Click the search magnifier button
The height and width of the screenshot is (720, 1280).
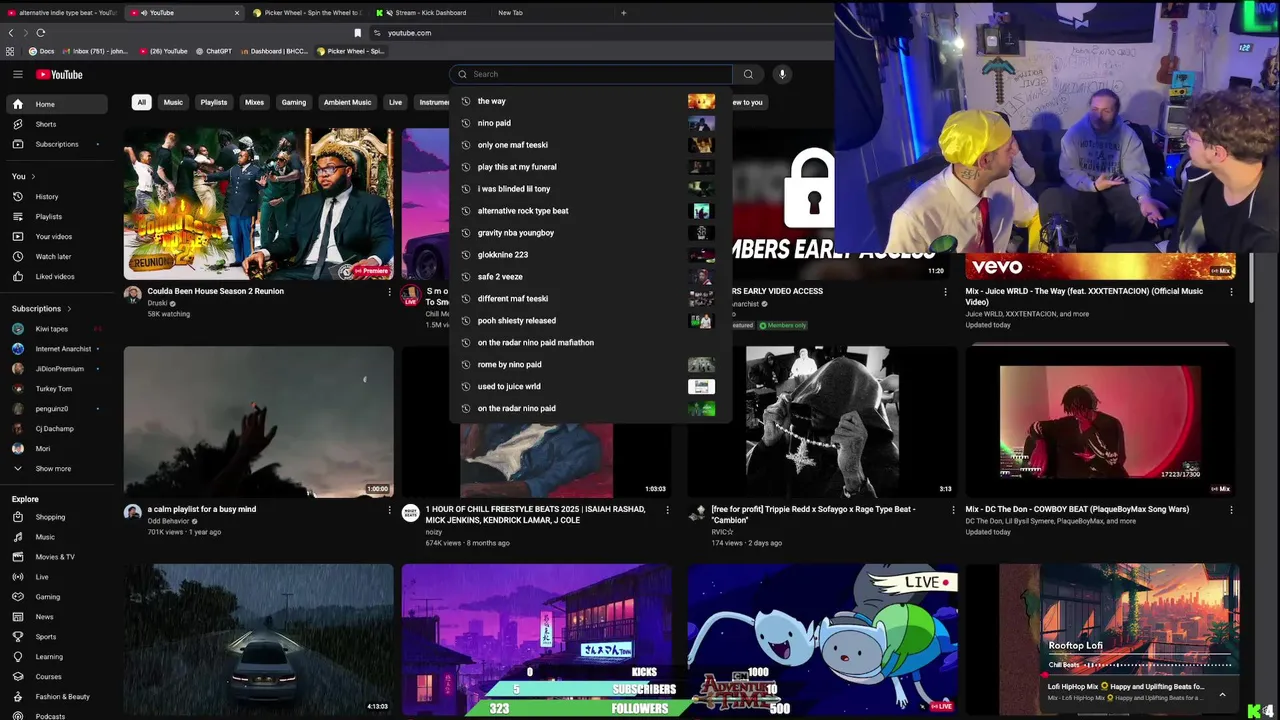748,74
